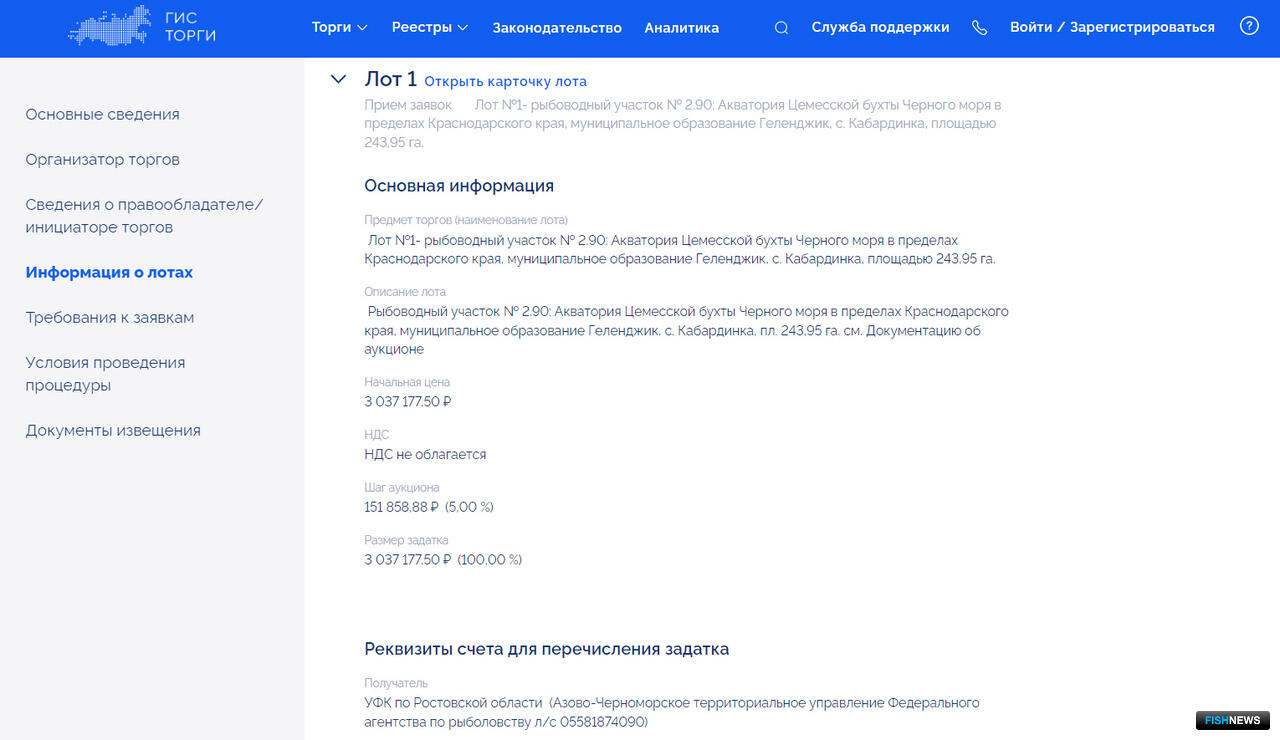Click the ГИС Торги logo
Viewport: 1280px width, 740px height.
point(142,27)
